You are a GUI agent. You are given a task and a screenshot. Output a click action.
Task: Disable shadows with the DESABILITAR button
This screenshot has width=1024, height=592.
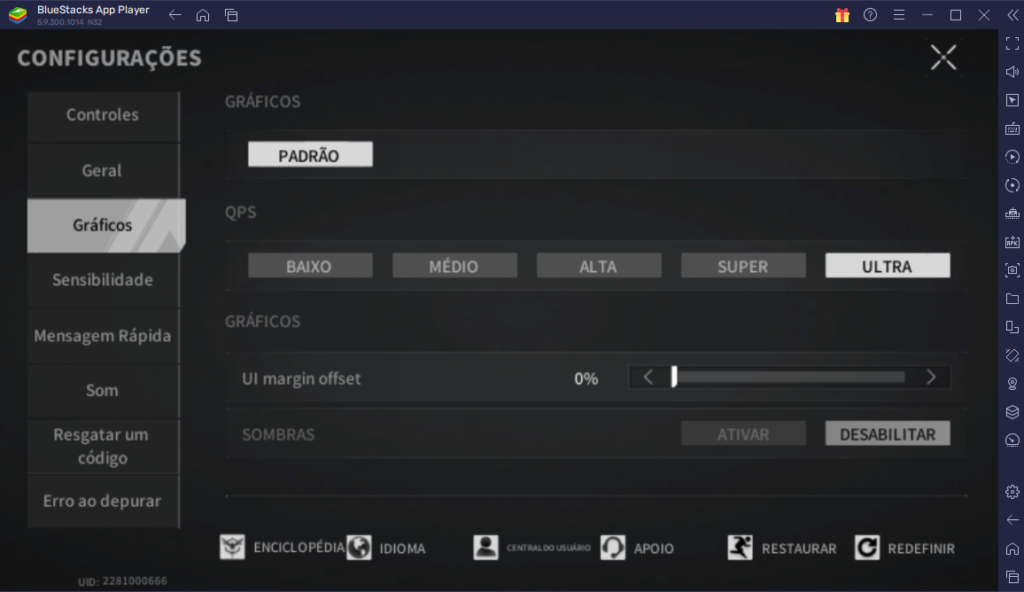pyautogui.click(x=886, y=433)
